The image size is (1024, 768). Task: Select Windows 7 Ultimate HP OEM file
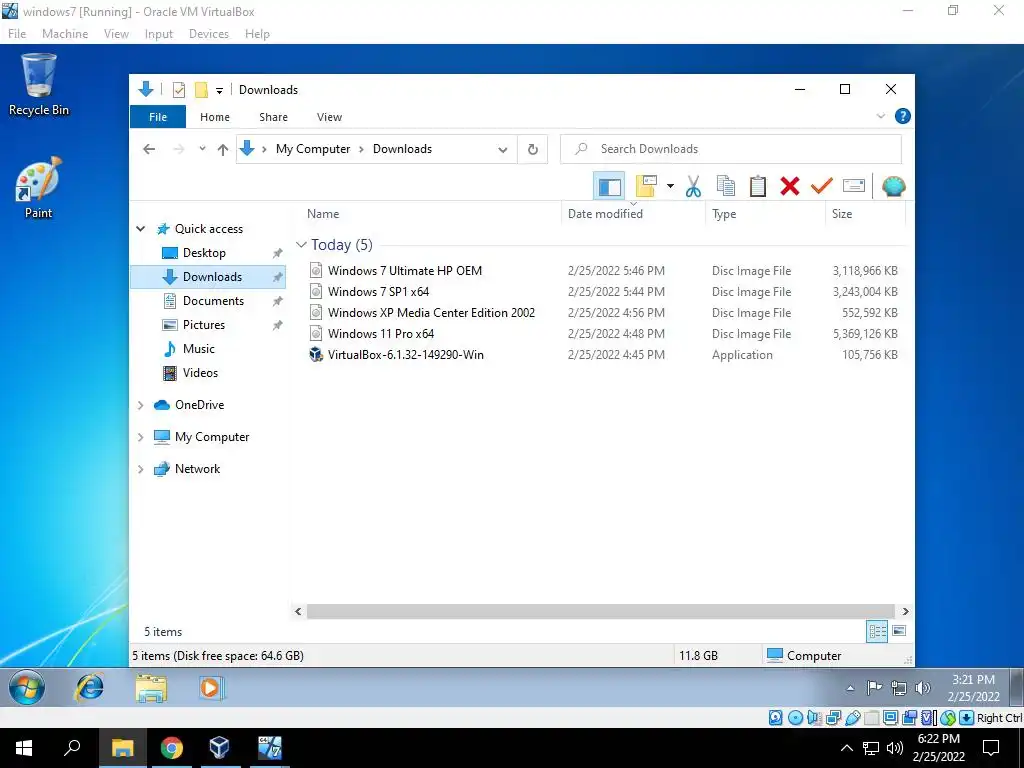coord(404,270)
